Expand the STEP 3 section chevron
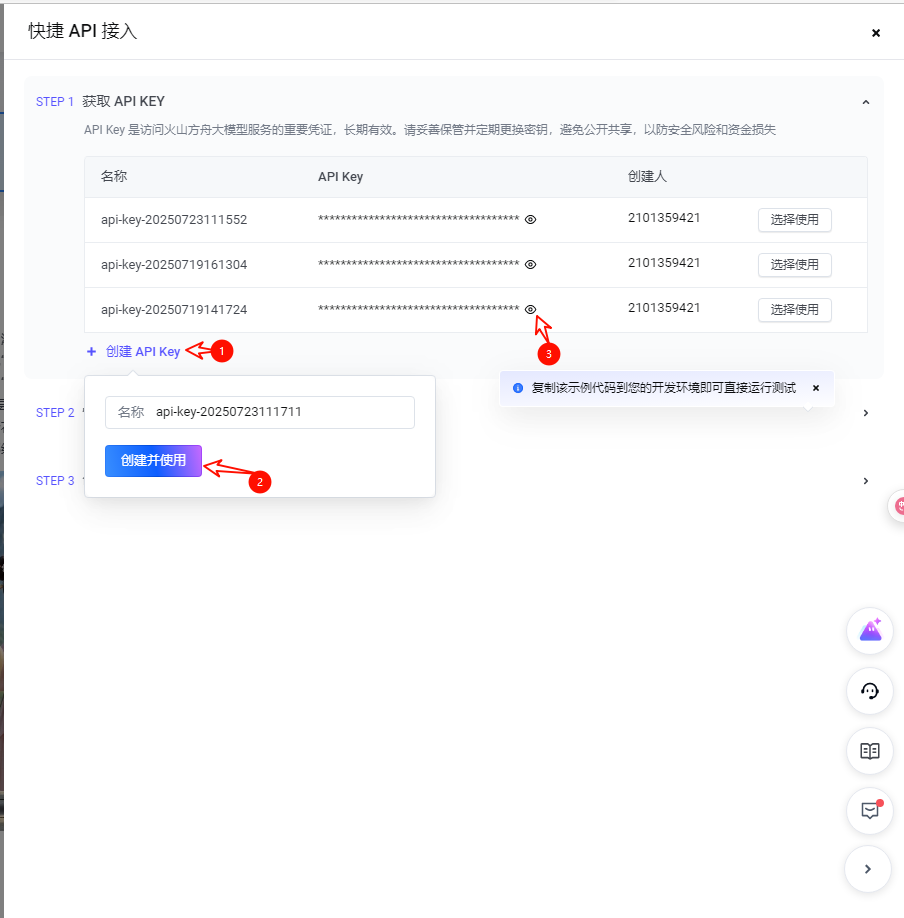The height and width of the screenshot is (918, 904). point(866,481)
